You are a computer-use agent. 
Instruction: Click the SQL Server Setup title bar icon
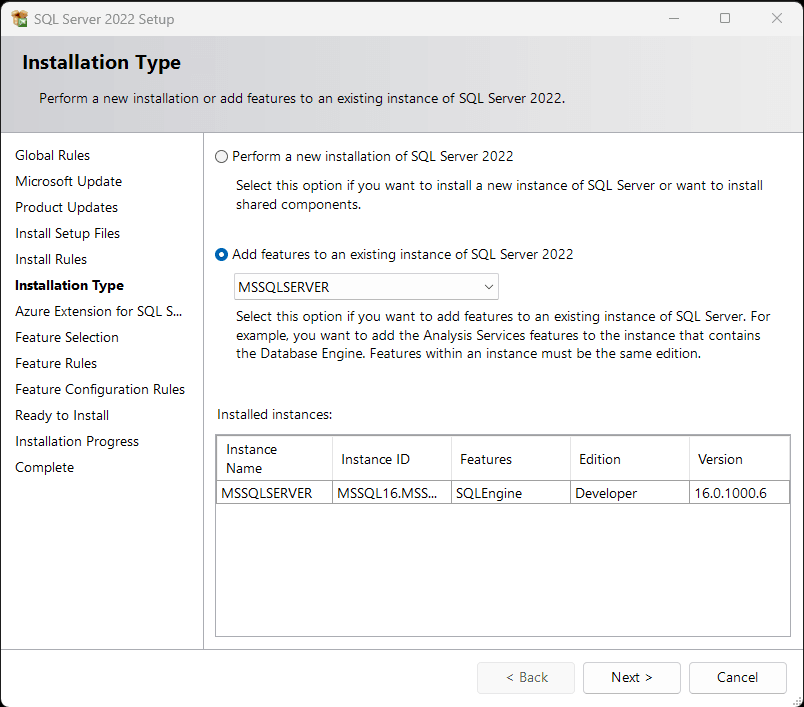(19, 19)
